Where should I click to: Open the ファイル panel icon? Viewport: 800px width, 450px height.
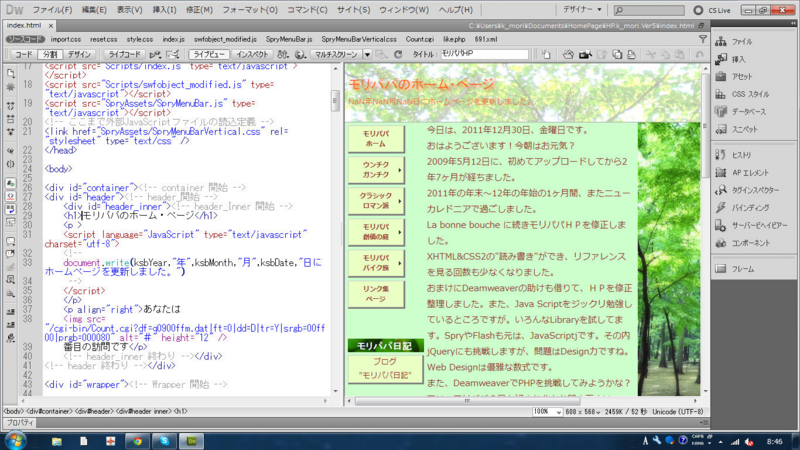[721, 42]
